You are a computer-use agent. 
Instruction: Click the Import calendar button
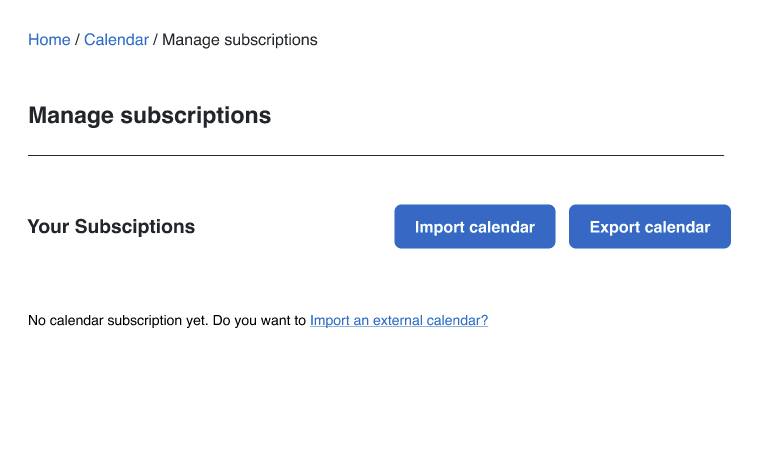point(475,226)
